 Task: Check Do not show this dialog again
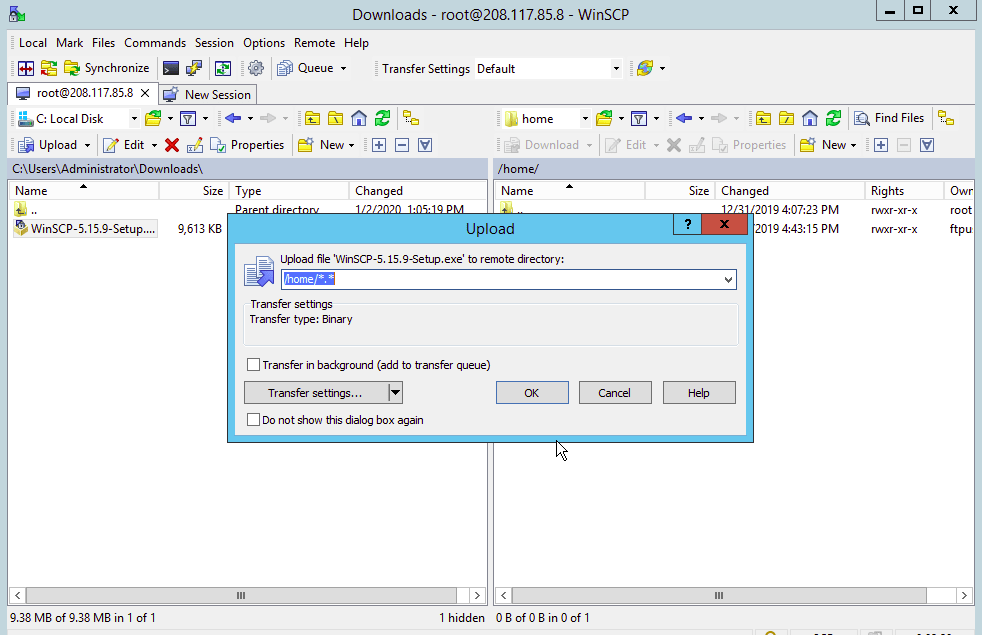(x=253, y=420)
